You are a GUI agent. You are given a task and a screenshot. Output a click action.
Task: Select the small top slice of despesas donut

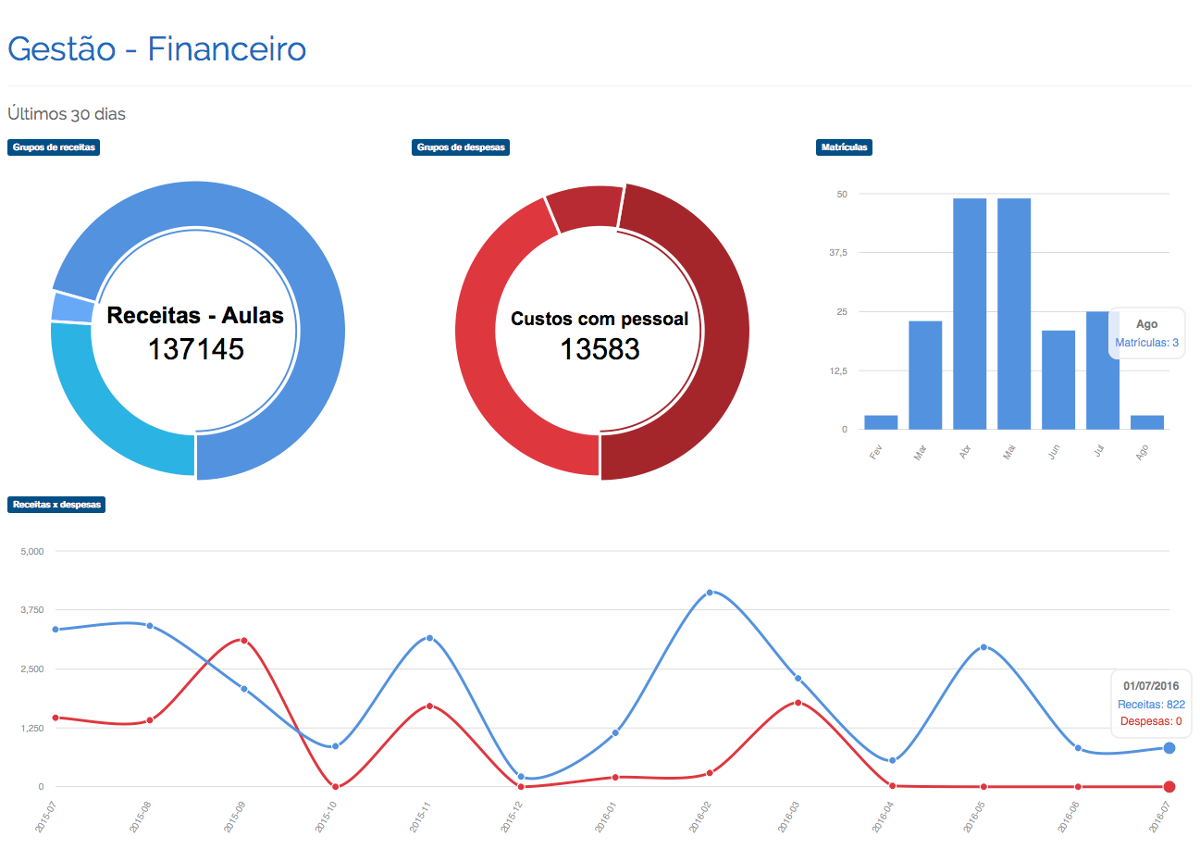(585, 208)
